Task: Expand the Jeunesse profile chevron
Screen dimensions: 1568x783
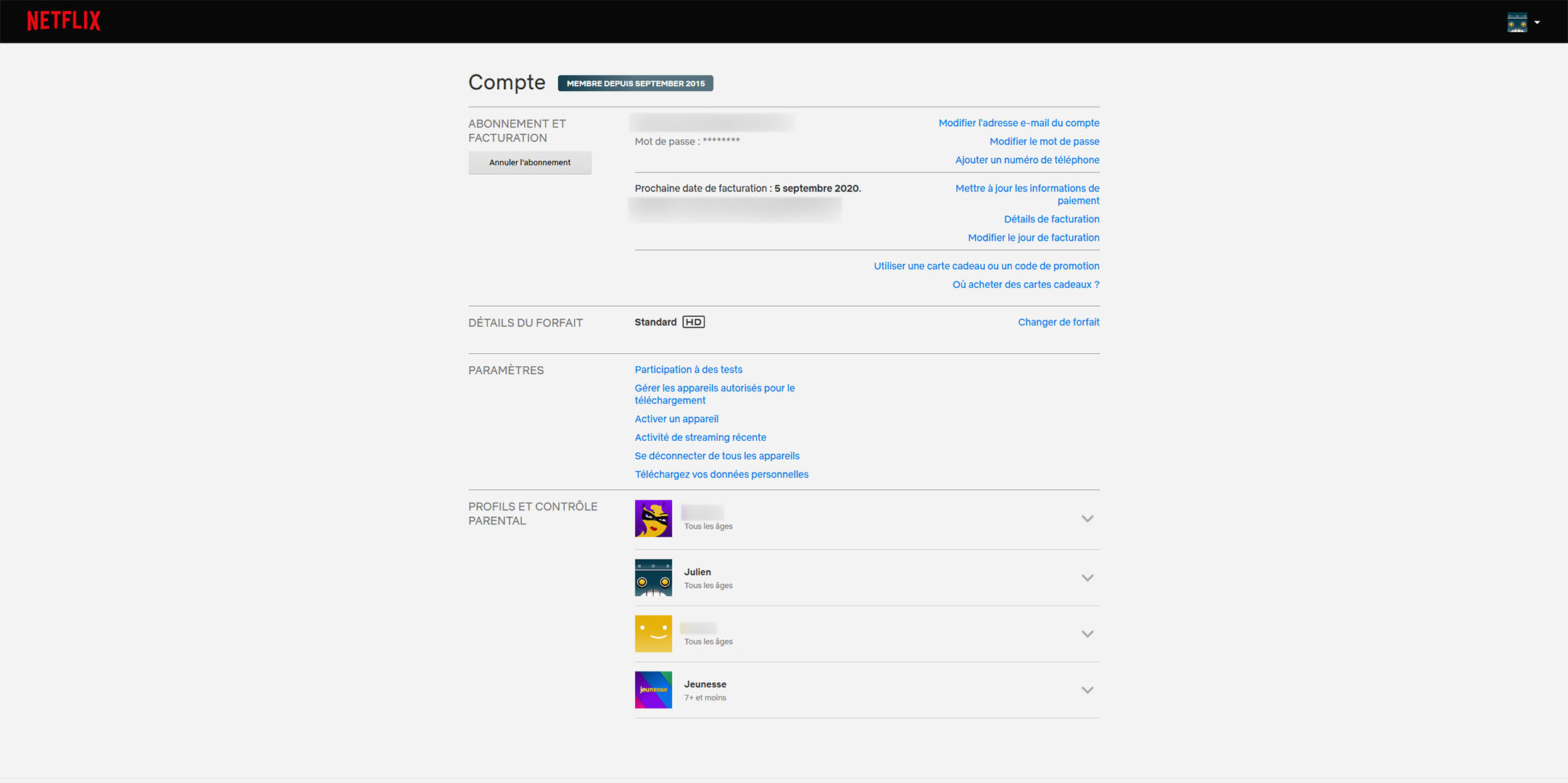Action: tap(1087, 690)
